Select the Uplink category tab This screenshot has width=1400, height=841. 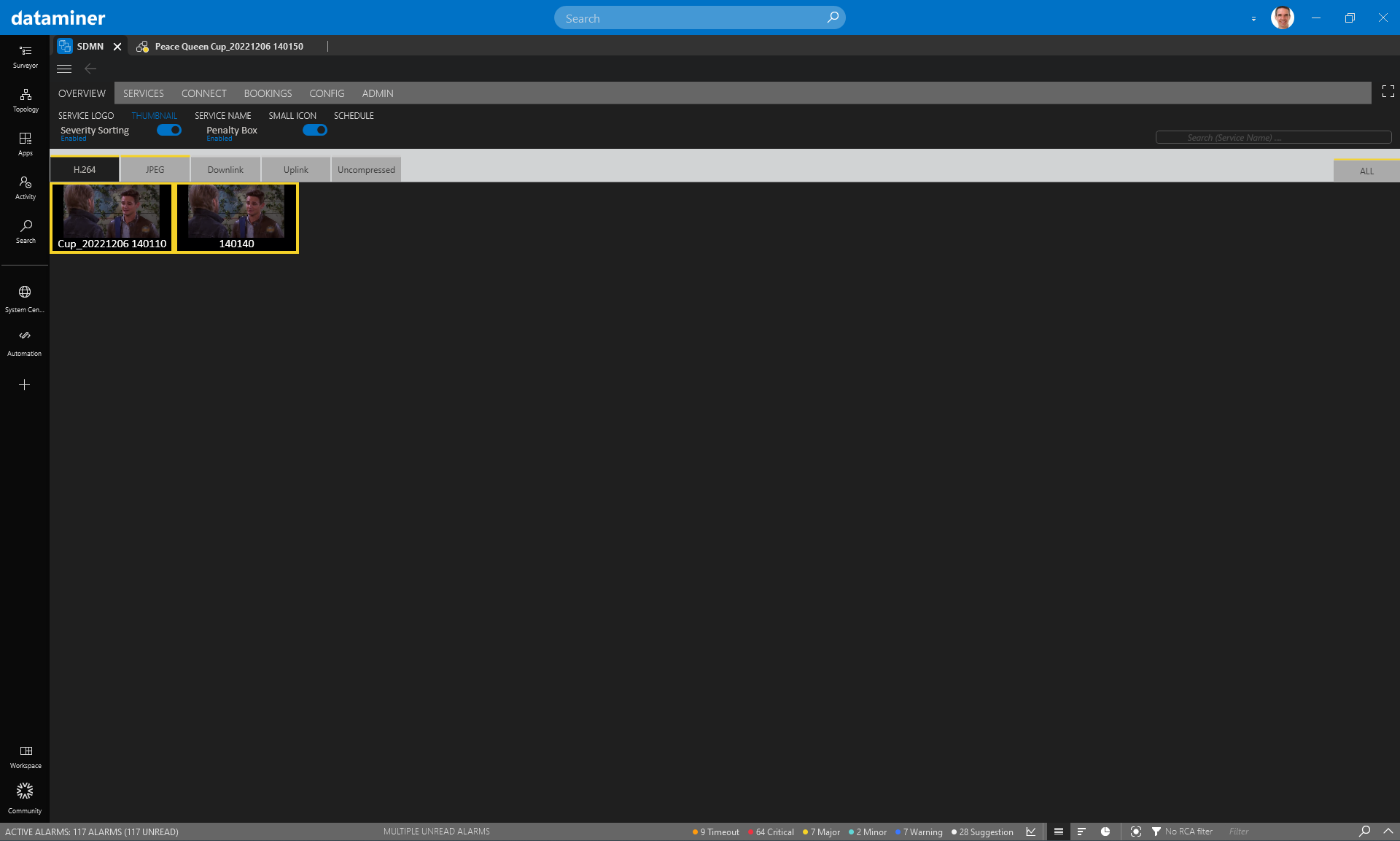(296, 169)
